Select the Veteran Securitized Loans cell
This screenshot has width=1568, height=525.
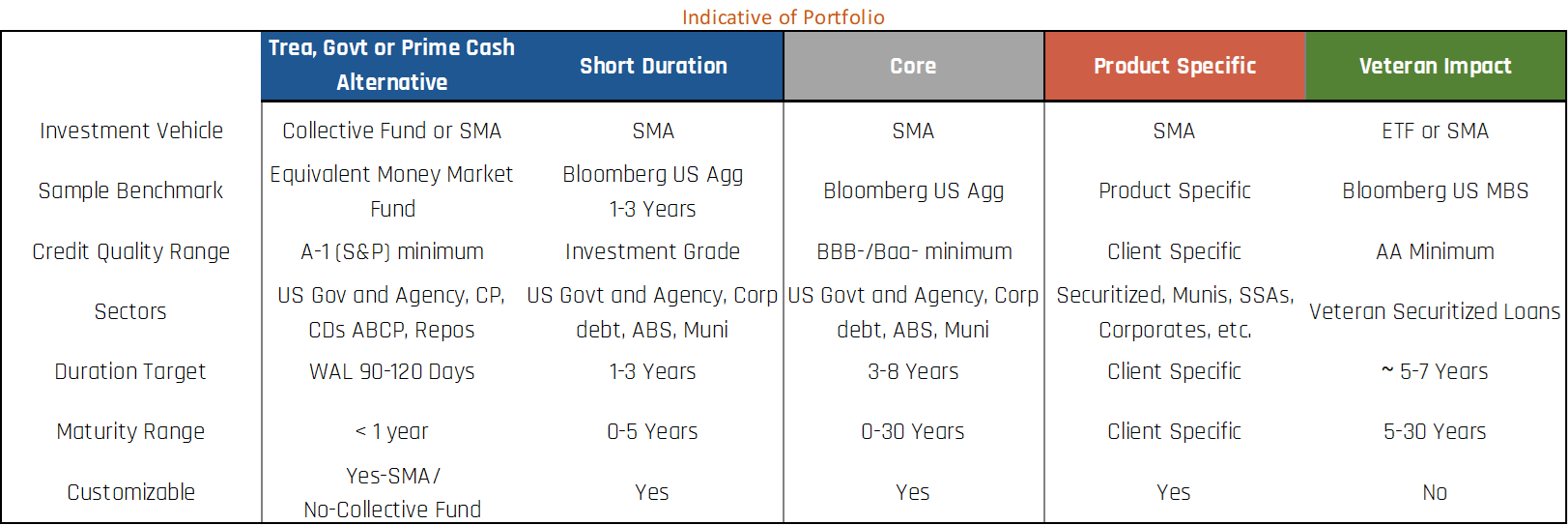(1436, 311)
